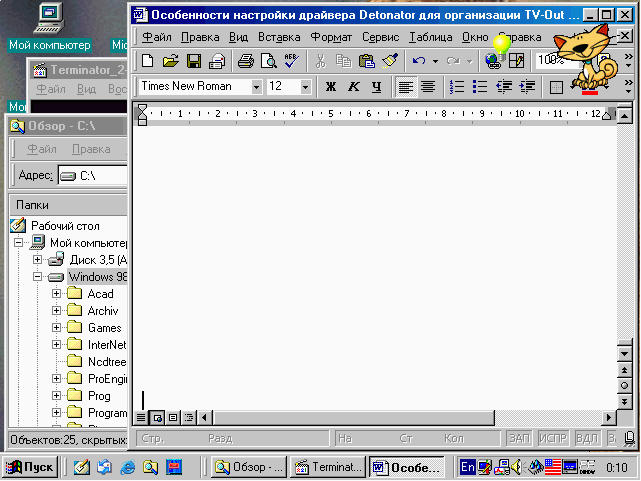Select the Archiv folder in tree

click(x=103, y=311)
